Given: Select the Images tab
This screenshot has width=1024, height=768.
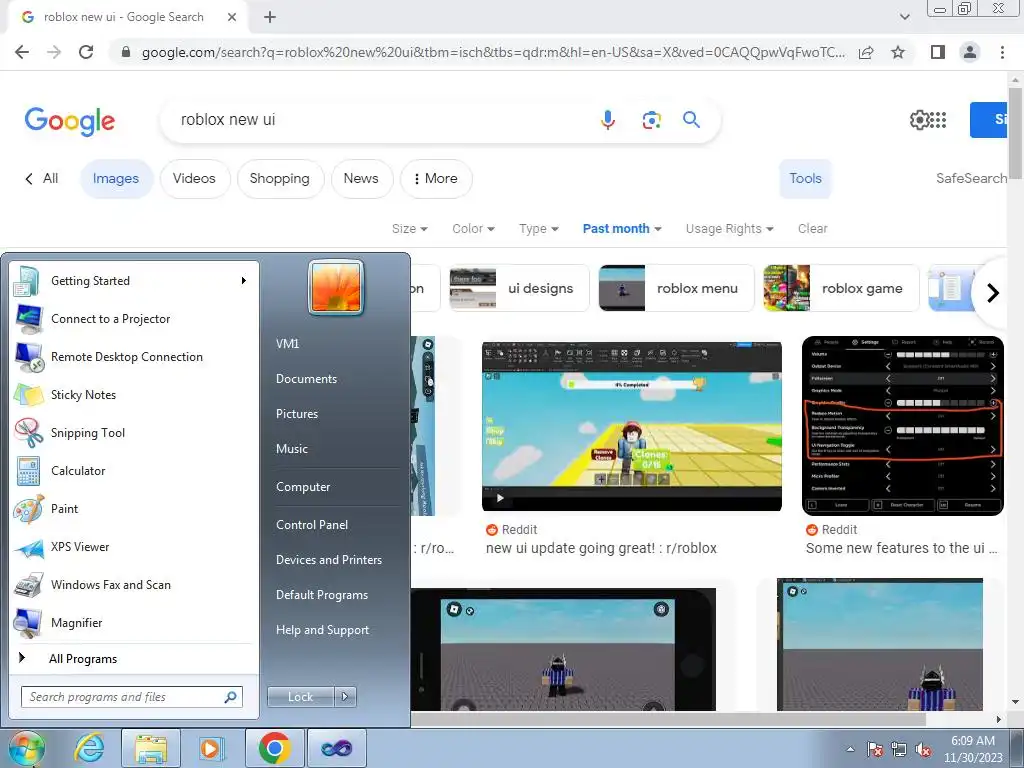Looking at the screenshot, I should pos(116,178).
